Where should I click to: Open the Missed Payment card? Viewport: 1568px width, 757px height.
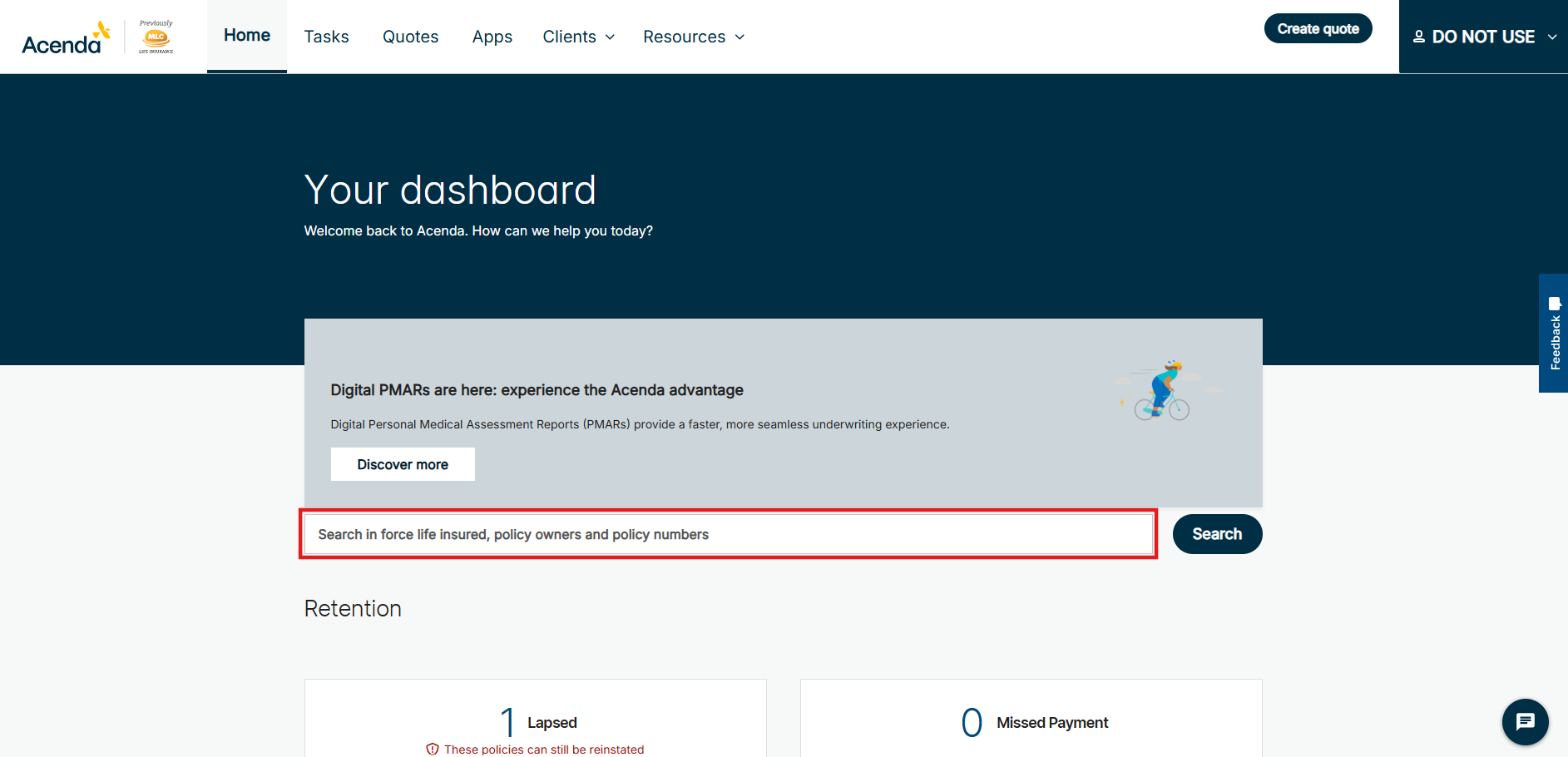[1031, 722]
